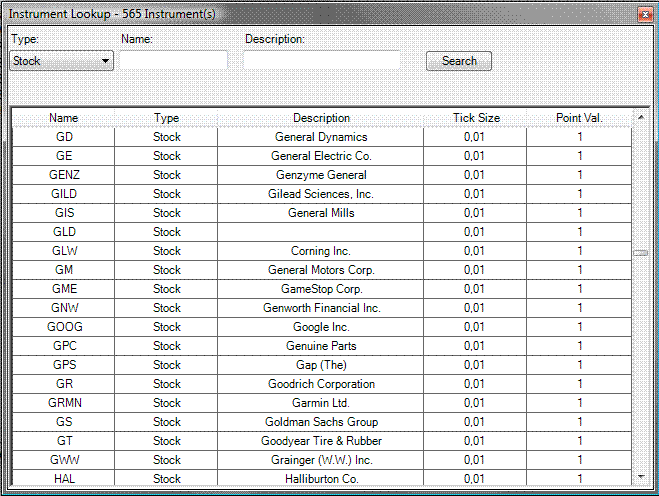The height and width of the screenshot is (496, 659).
Task: Click the Gilead Sciences, Inc. description
Action: [x=321, y=194]
